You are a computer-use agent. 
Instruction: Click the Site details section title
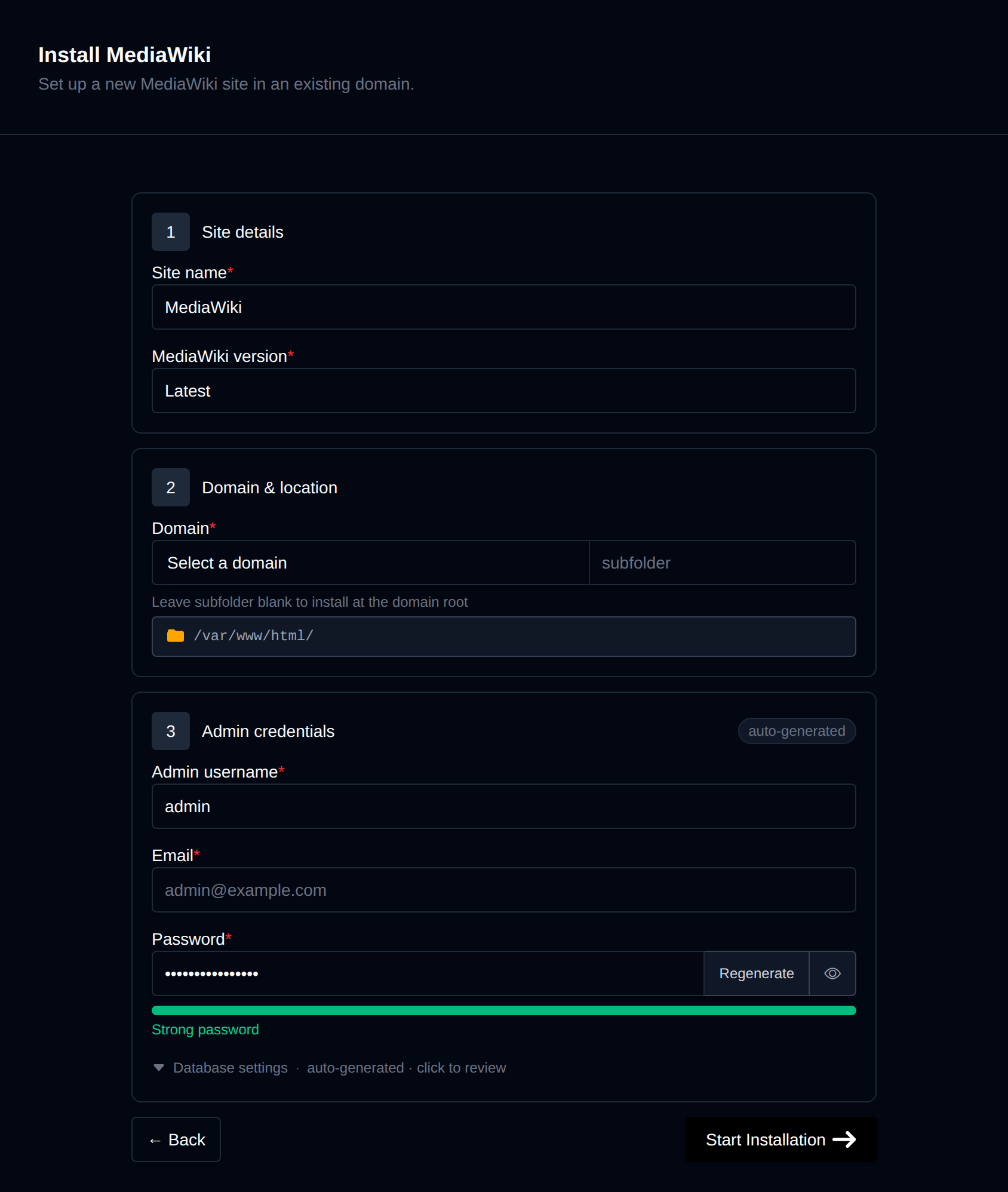tap(242, 232)
